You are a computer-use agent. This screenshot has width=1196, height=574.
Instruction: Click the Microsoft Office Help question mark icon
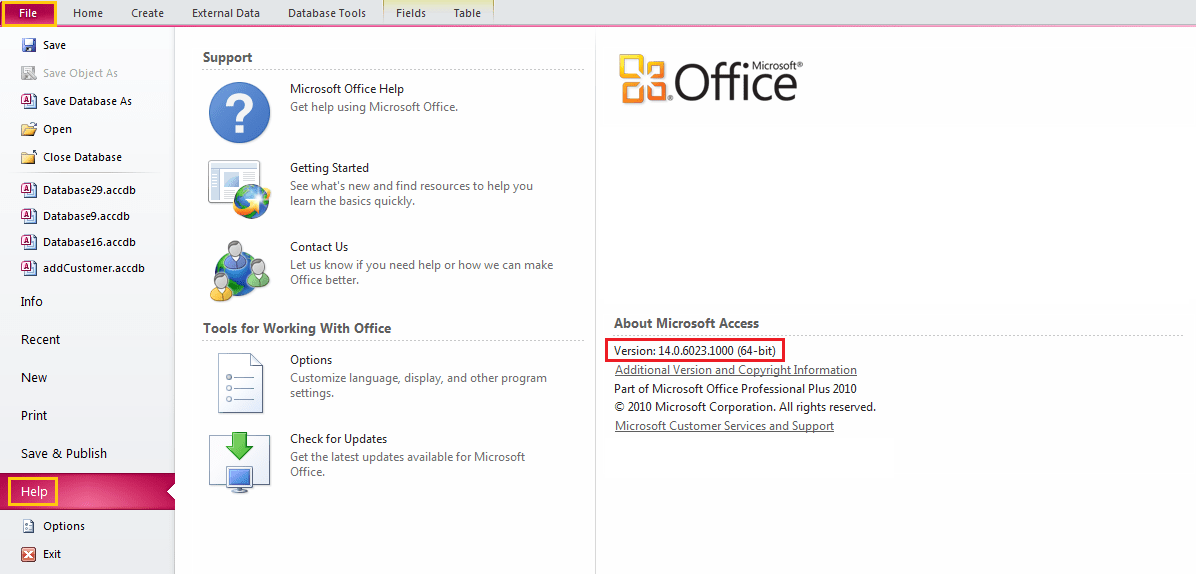pyautogui.click(x=240, y=112)
